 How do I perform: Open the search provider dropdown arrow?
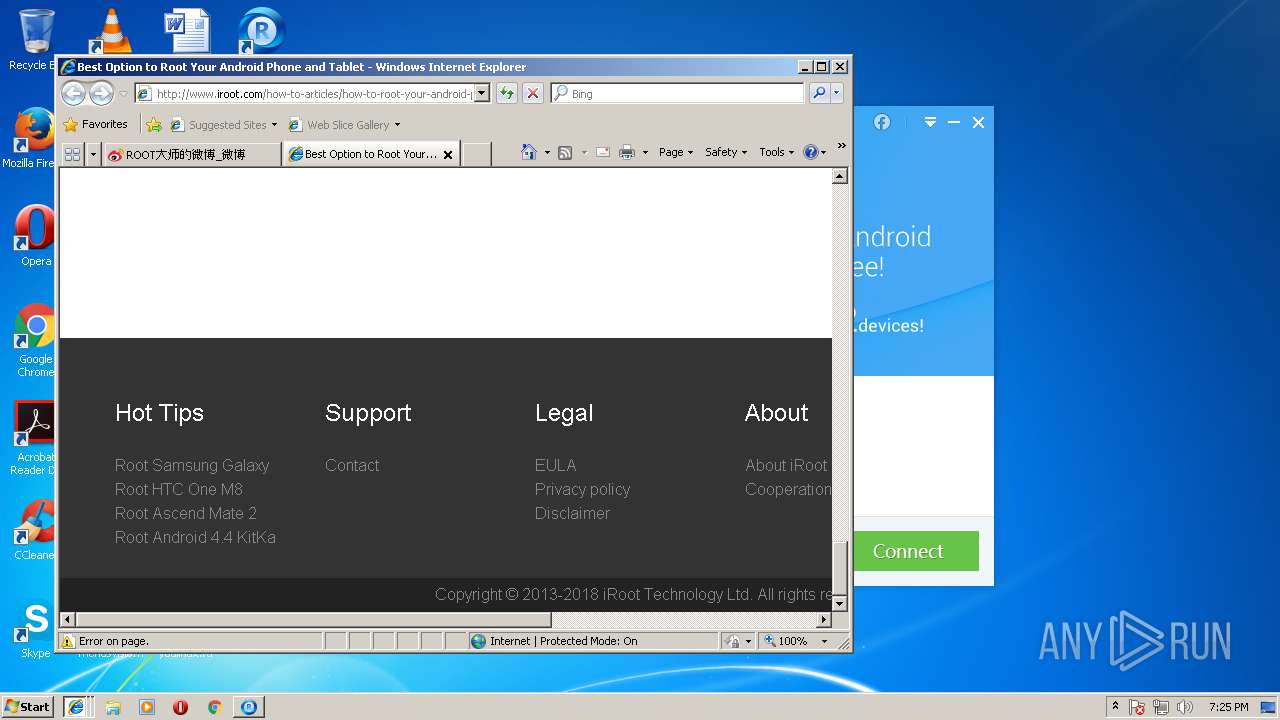click(x=837, y=93)
